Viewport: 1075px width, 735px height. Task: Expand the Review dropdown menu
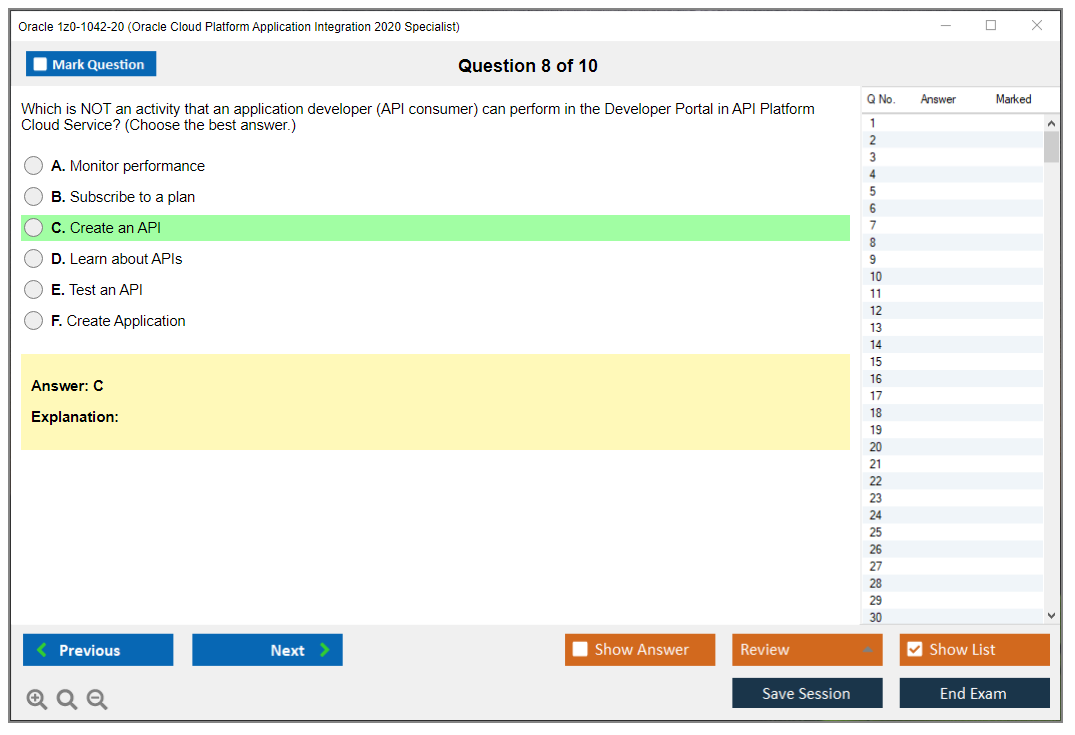point(867,650)
